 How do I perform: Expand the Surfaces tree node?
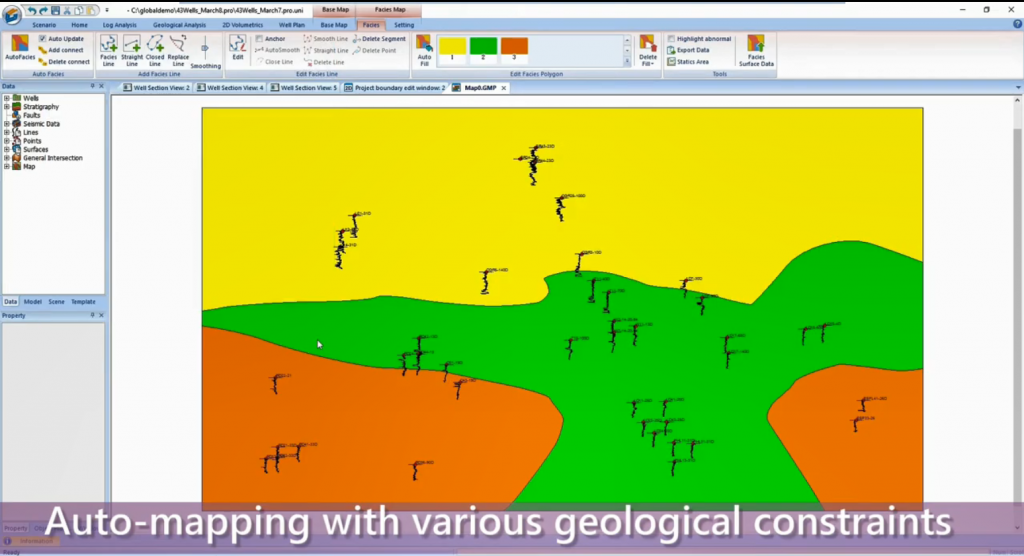click(x=7, y=149)
